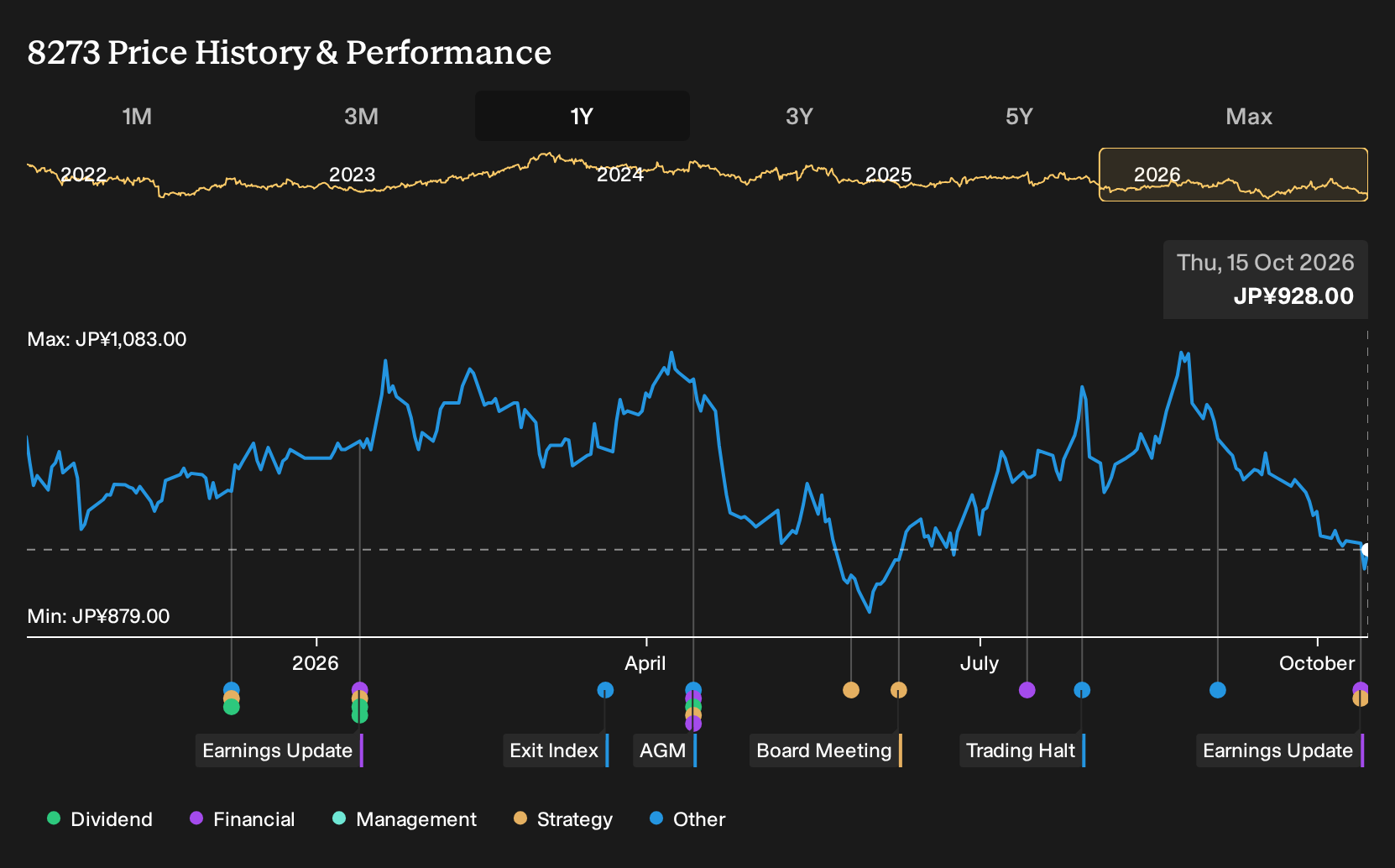
Task: Toggle the Financial legend filter
Action: pyautogui.click(x=243, y=819)
